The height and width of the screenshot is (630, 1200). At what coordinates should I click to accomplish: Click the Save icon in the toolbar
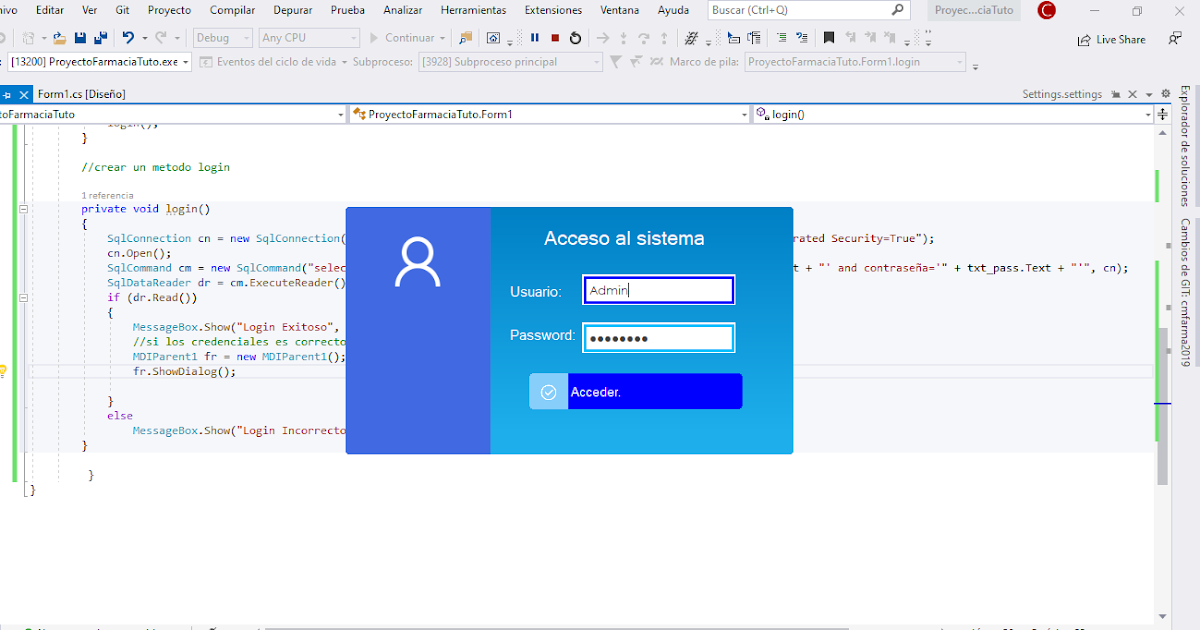point(80,37)
